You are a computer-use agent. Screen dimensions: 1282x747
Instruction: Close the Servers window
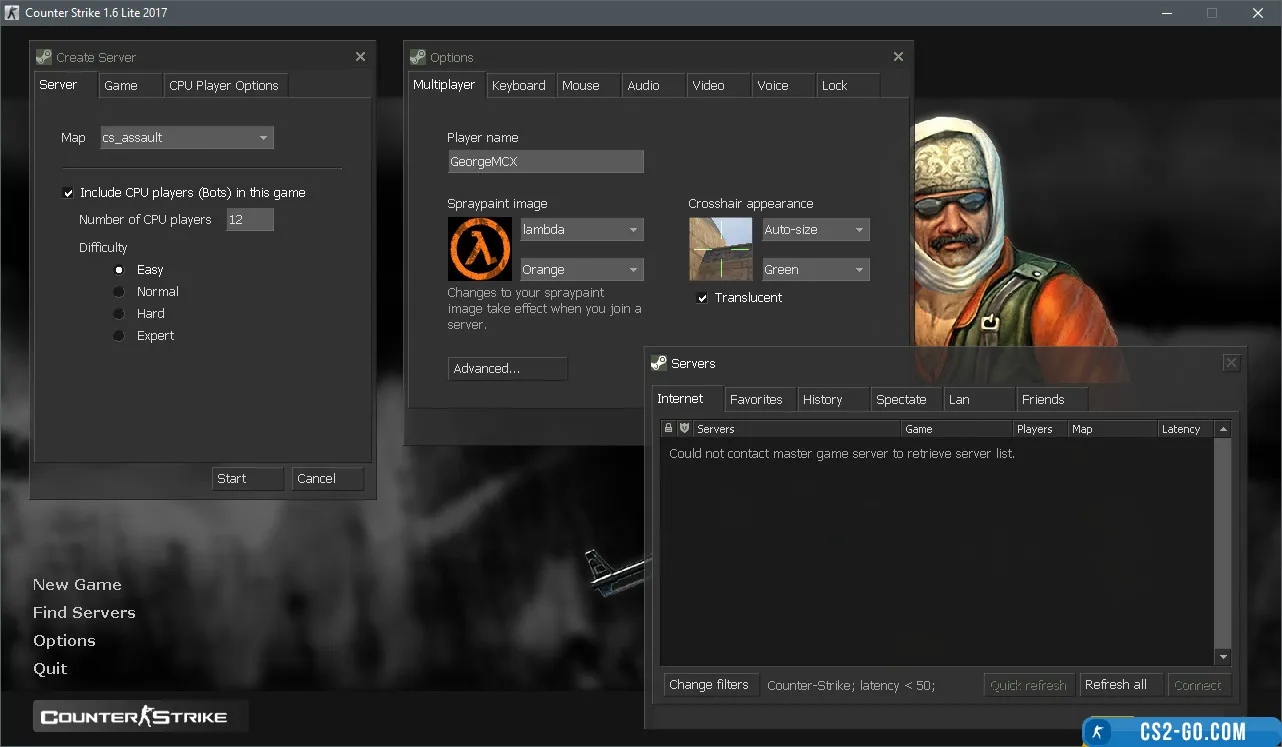click(1231, 363)
